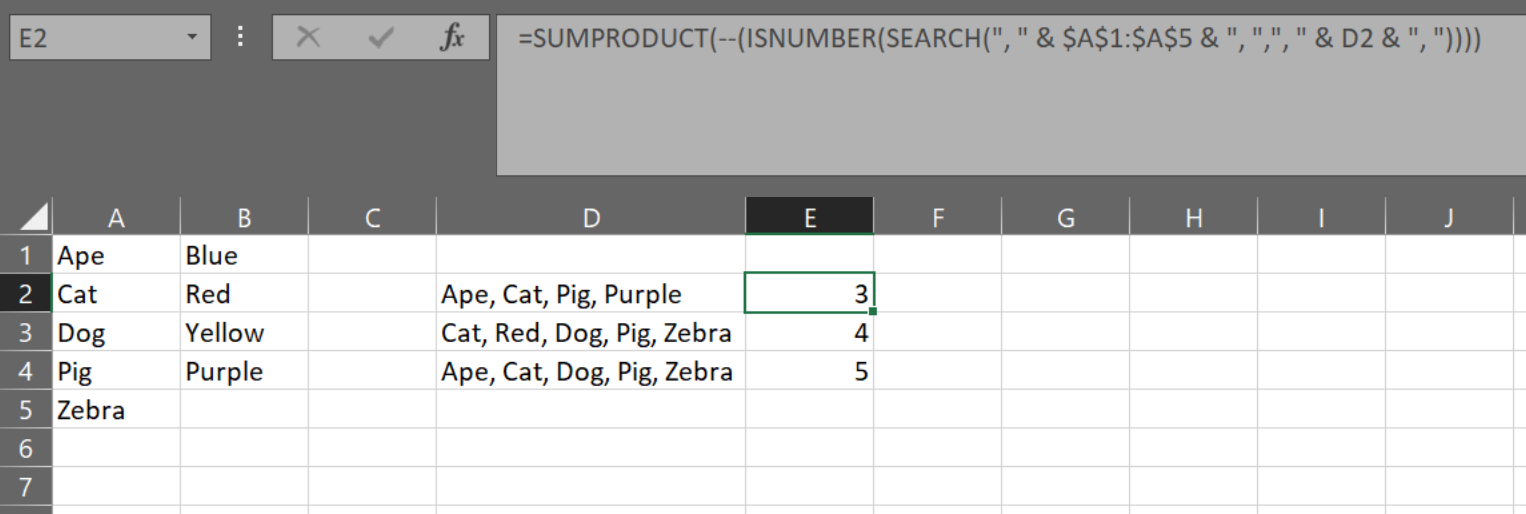Select cell with text Purple in column B
Viewport: 1526px width, 514px height.
244,372
